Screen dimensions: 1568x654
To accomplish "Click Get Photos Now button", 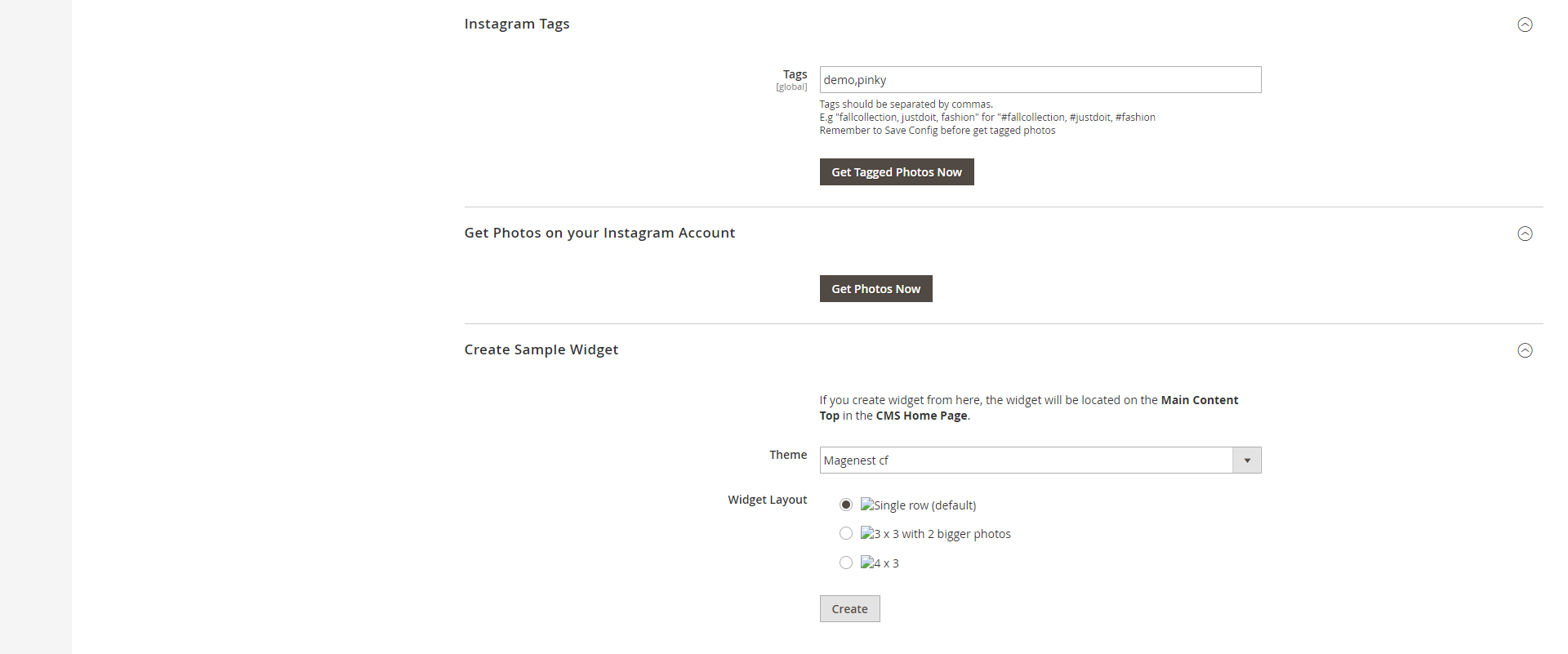I will click(876, 289).
